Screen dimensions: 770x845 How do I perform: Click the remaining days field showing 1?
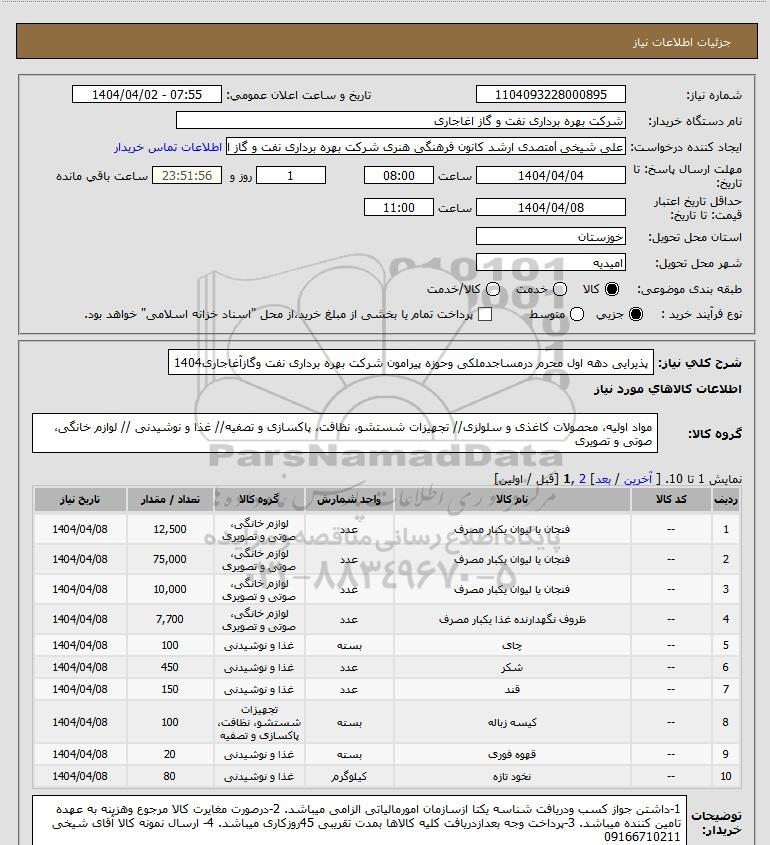[x=290, y=175]
